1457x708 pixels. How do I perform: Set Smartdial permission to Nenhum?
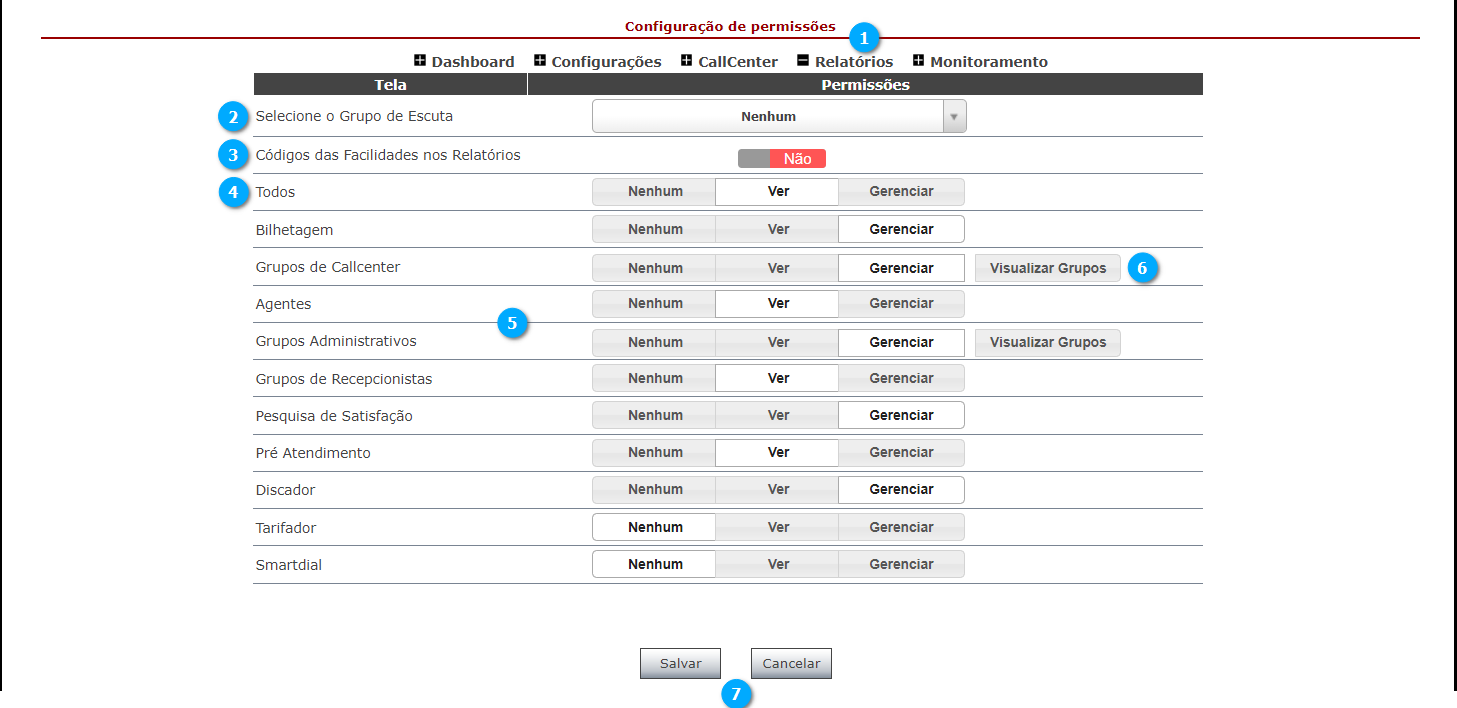[x=655, y=564]
